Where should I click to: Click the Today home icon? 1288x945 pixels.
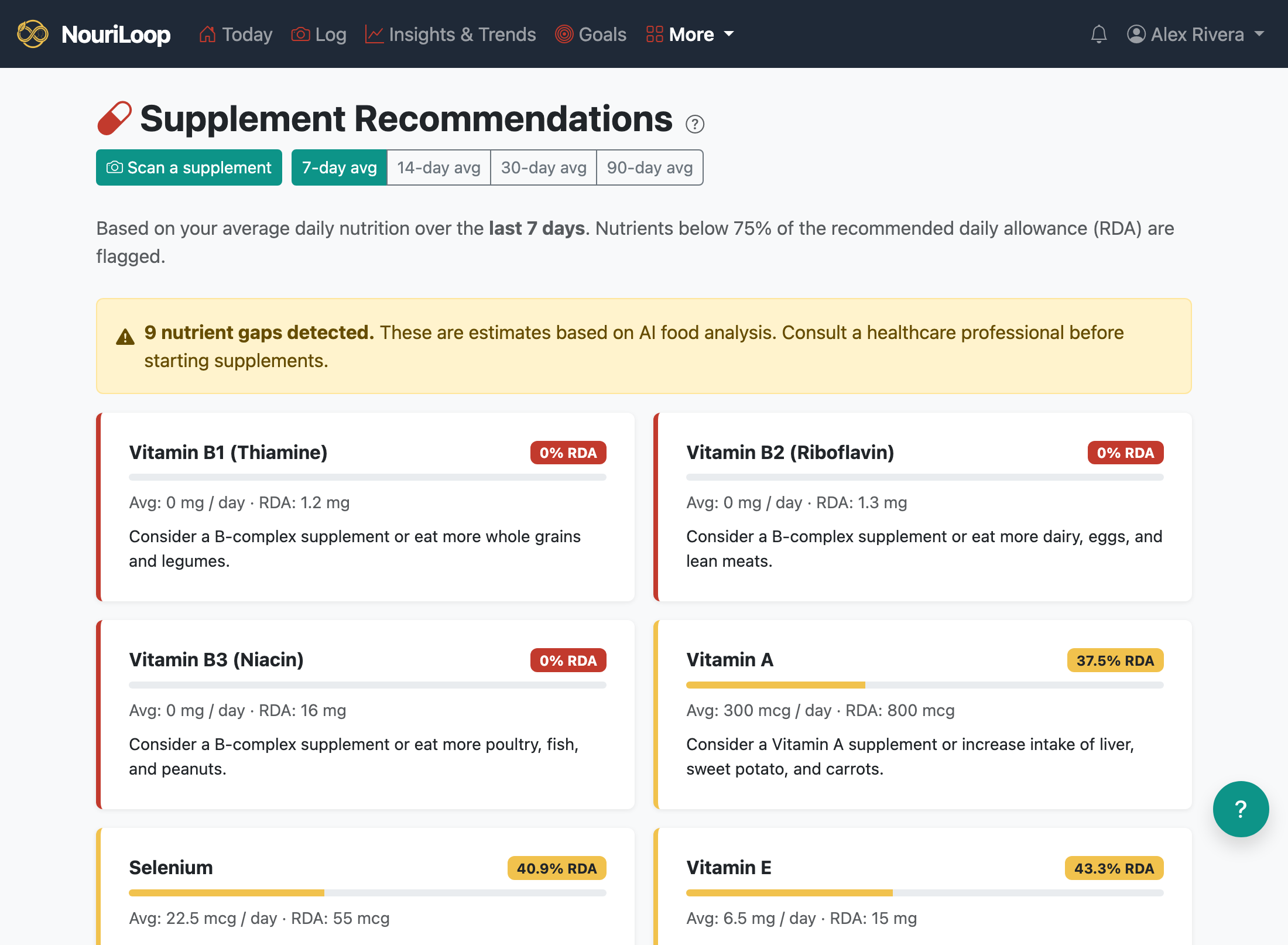coord(207,34)
